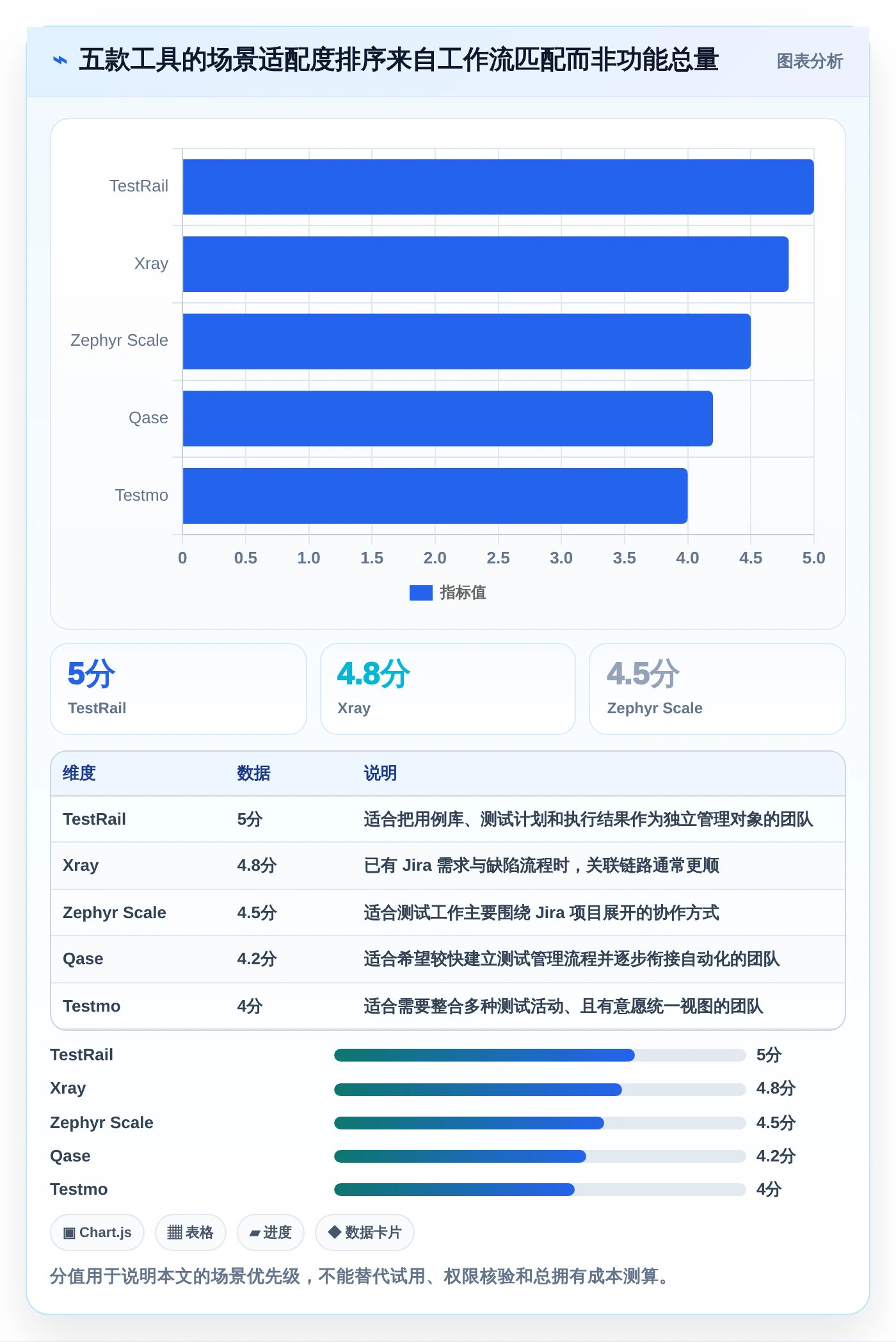Click the blue lightning icon beside the title
Viewport: 896px width, 1342px height.
60,60
